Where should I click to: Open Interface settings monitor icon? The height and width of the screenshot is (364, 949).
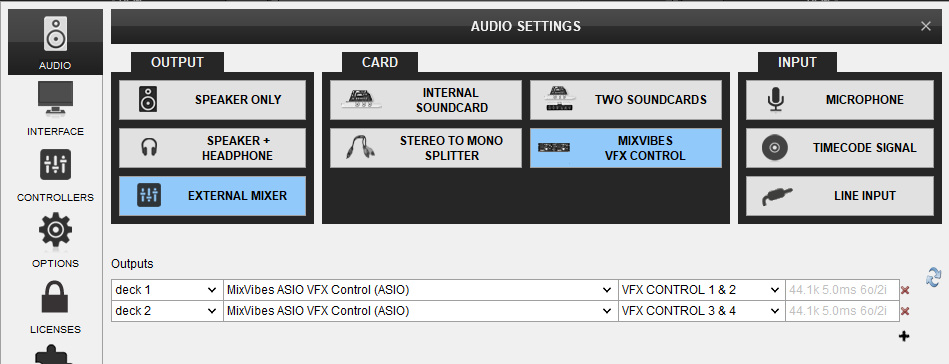click(55, 99)
